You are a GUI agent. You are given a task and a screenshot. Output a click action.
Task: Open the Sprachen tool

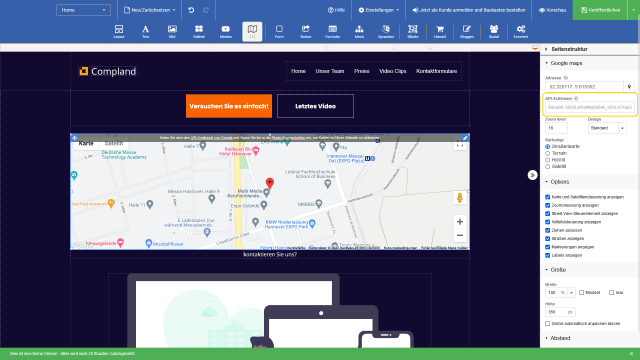click(386, 31)
